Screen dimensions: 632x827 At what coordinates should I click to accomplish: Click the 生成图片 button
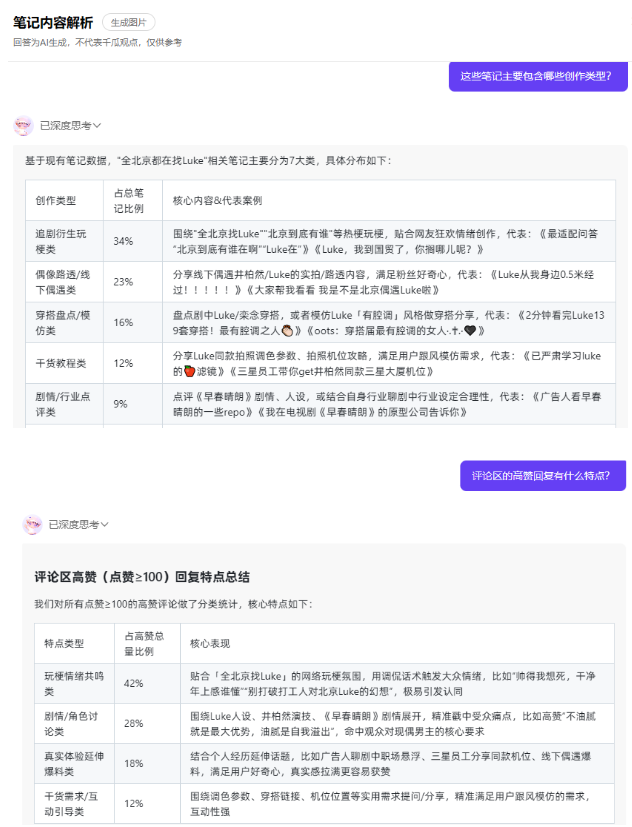[129, 23]
